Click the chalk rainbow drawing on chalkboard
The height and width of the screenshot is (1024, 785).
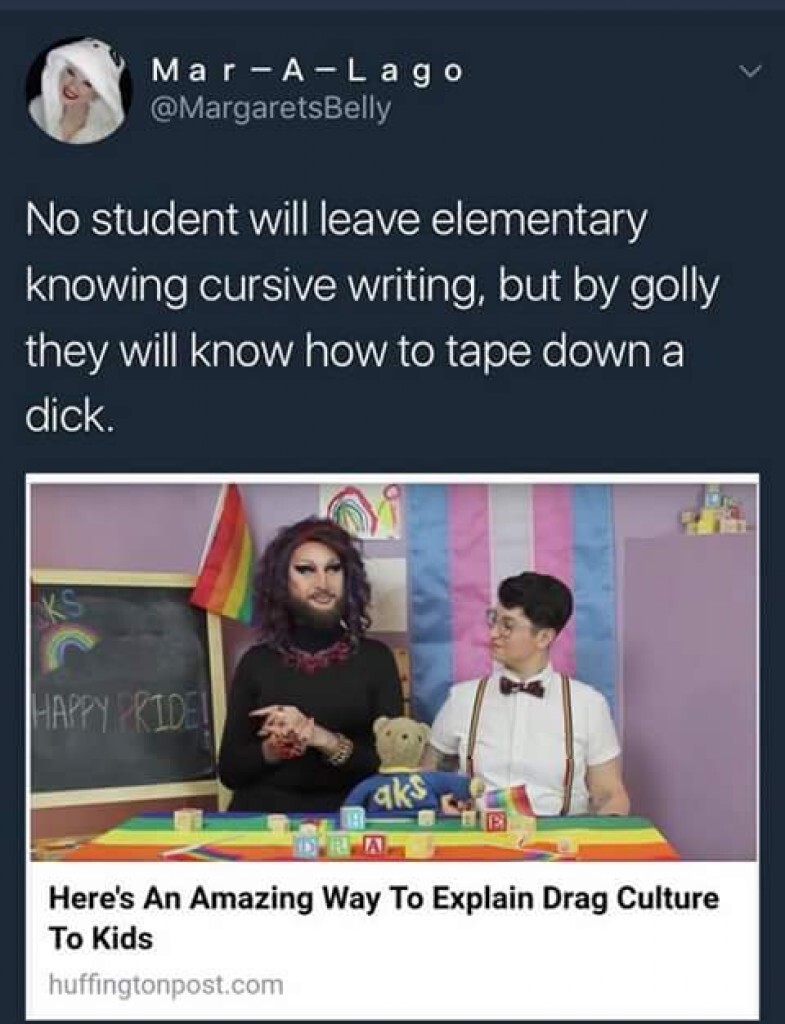click(x=72, y=645)
